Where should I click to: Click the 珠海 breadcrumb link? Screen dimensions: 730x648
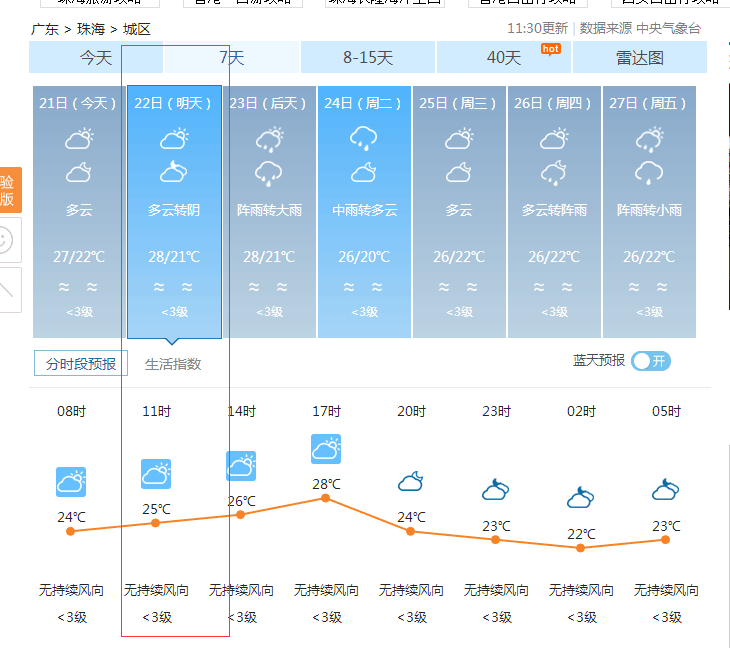91,29
